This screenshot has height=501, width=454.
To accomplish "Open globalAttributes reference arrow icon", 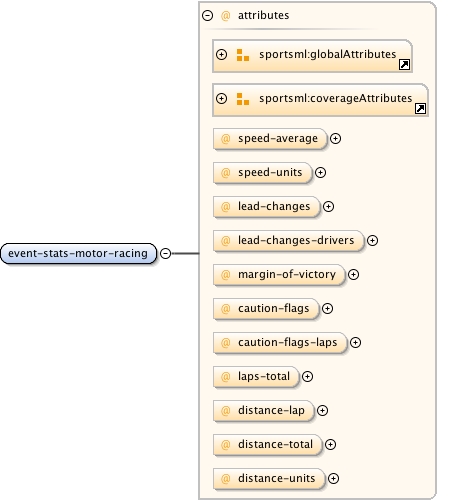I will click(x=404, y=64).
